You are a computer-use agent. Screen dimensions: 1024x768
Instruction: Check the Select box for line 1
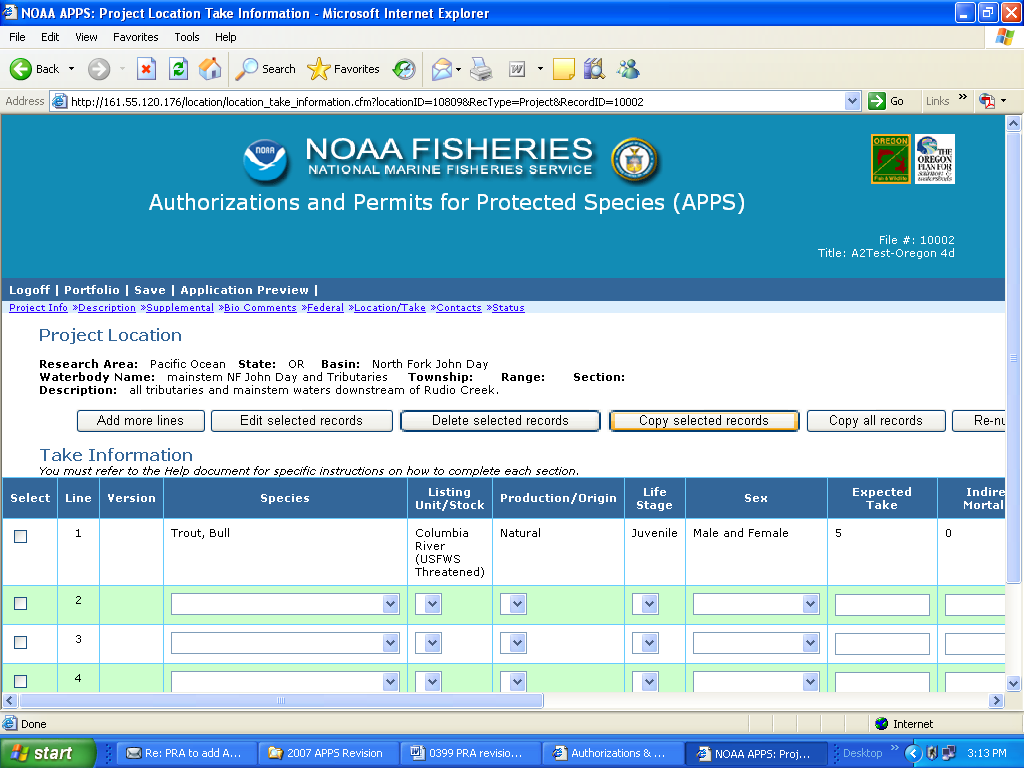(20, 537)
